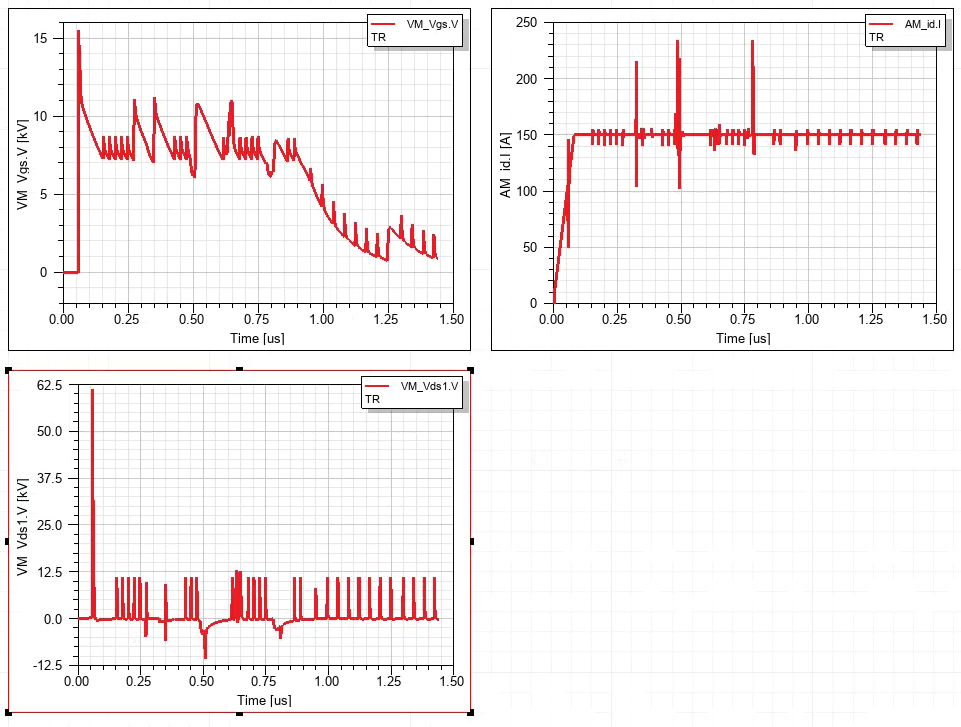The width and height of the screenshot is (961, 727).
Task: Click the TR label in the VM_Vds1.V legend
Action: [x=372, y=399]
